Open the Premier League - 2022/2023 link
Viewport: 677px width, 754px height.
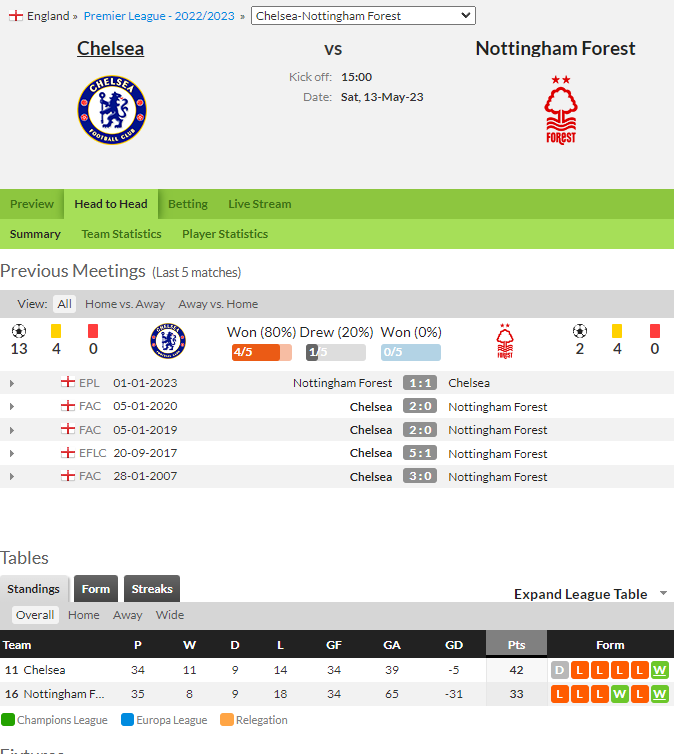[x=159, y=16]
